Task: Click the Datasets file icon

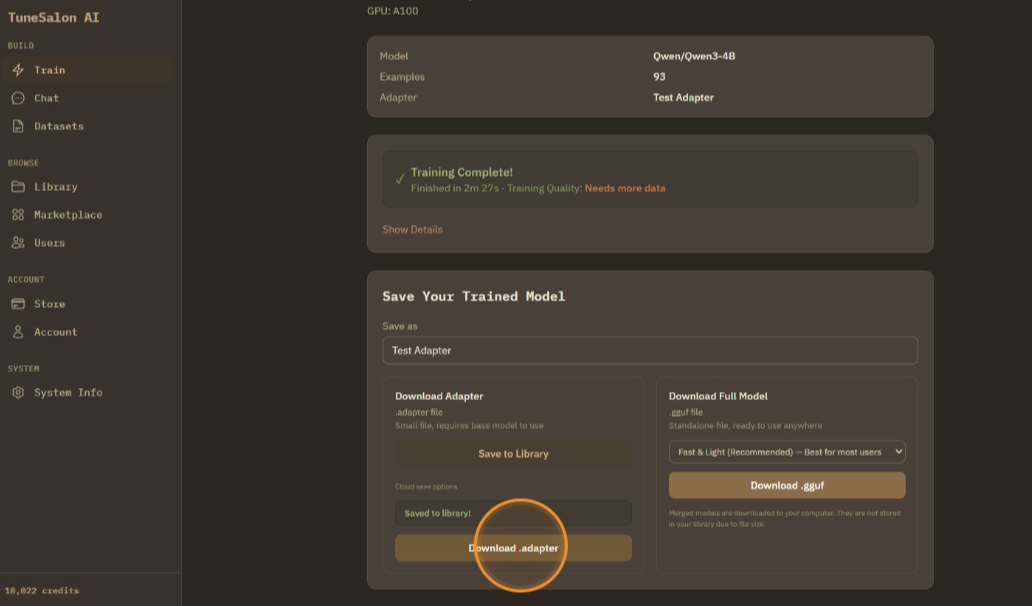Action: pyautogui.click(x=18, y=126)
